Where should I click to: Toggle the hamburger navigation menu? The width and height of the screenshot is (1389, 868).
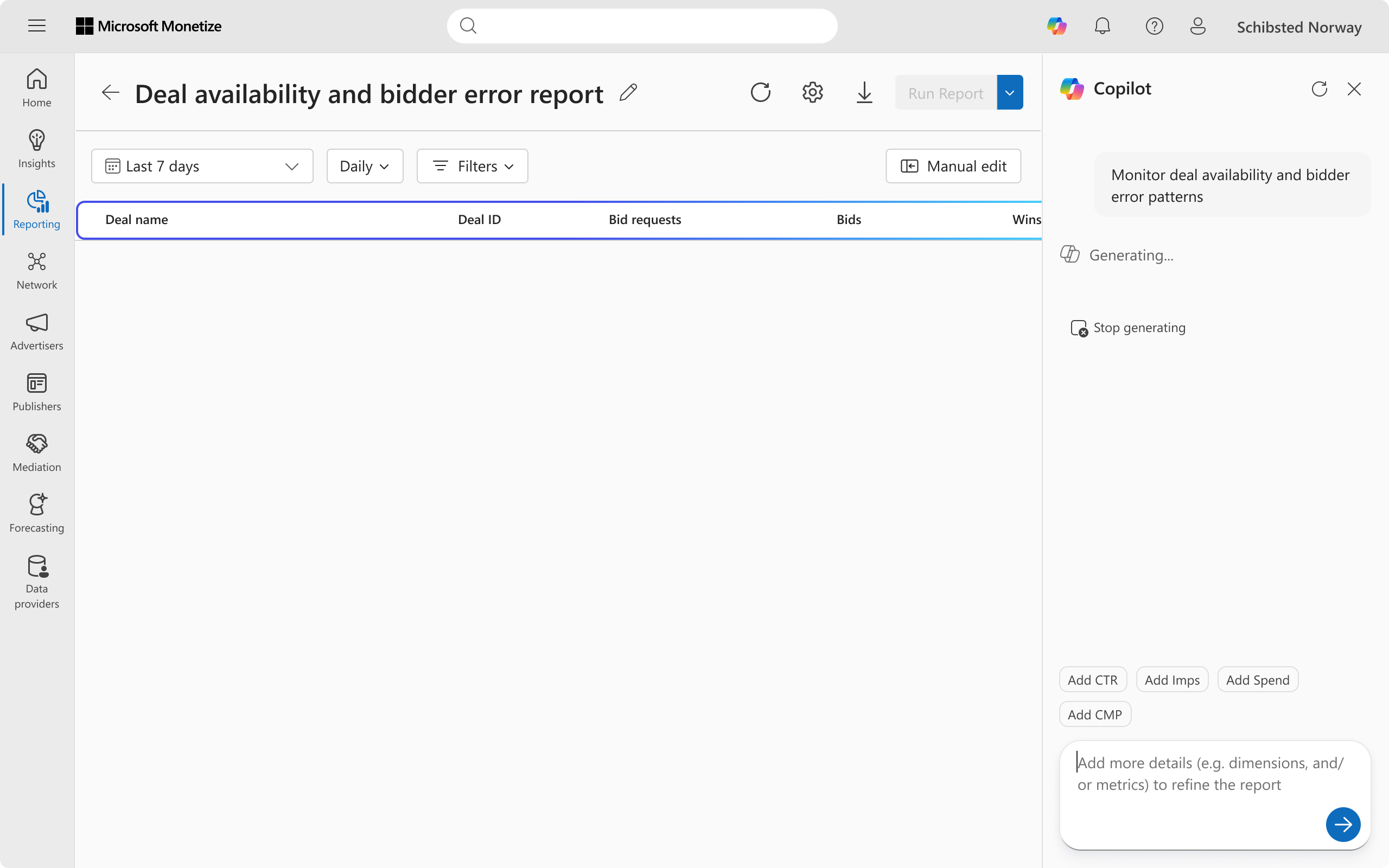37,26
